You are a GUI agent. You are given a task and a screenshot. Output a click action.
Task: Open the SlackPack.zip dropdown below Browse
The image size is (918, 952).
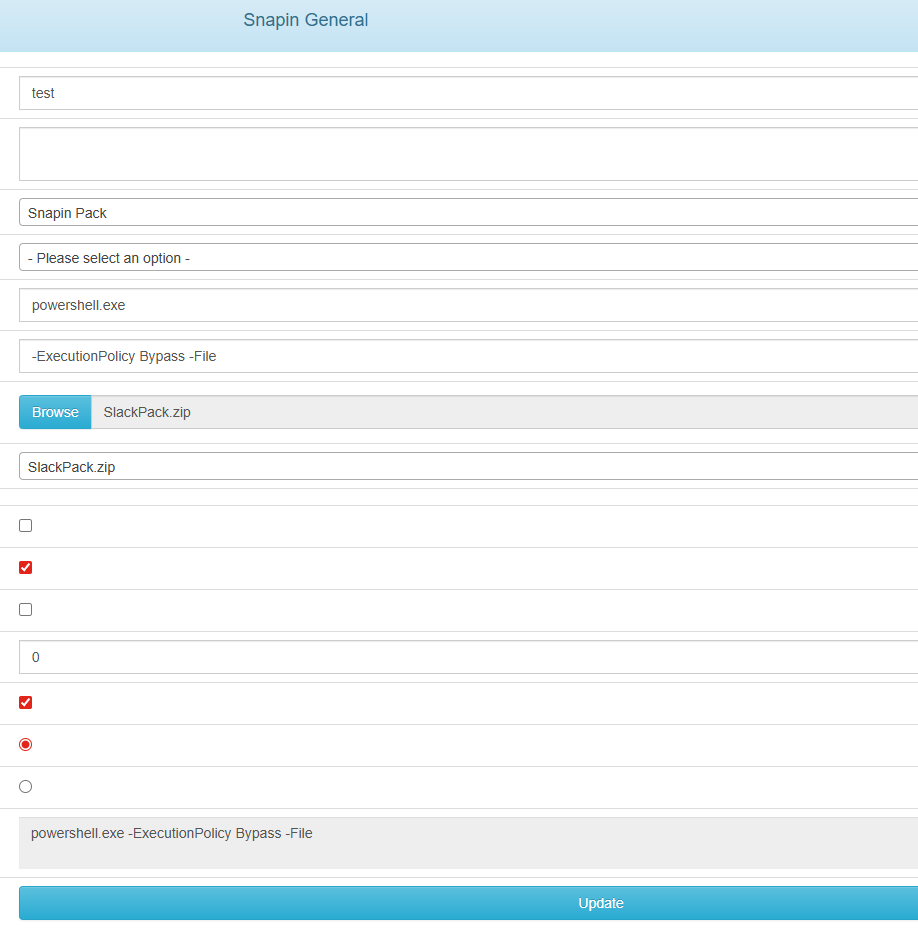(468, 467)
